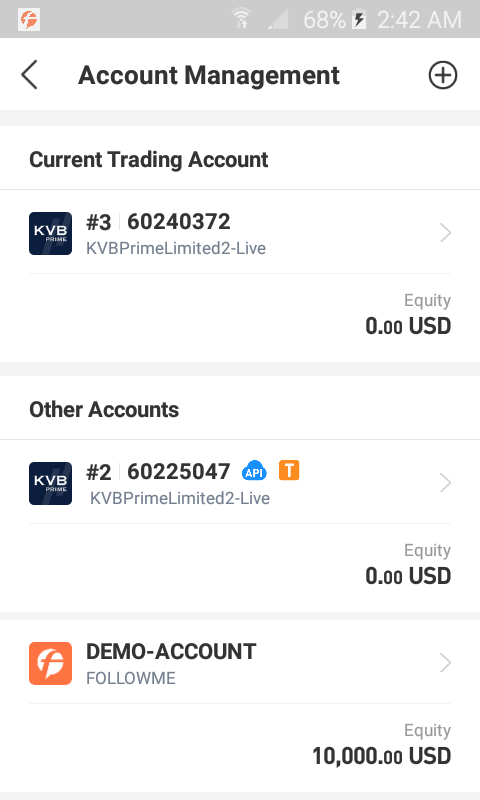Tap the orange FOLLOWME demo logo
480x800 pixels.
(50, 663)
